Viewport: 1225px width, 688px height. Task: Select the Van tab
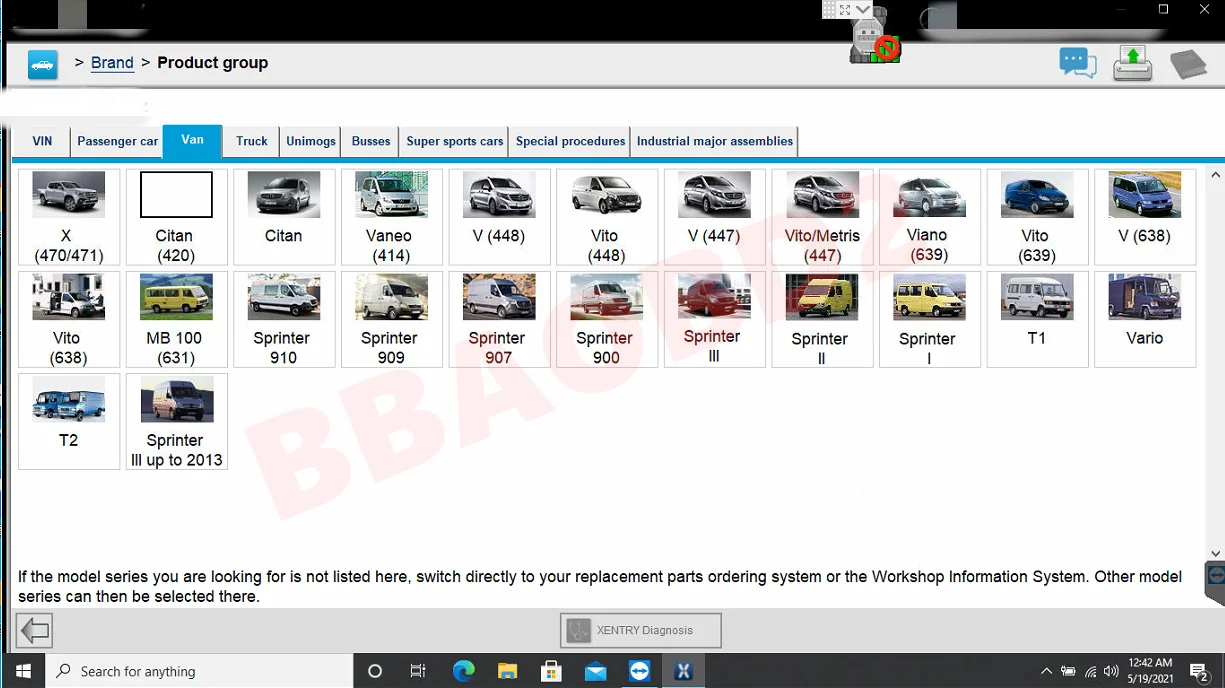click(193, 140)
